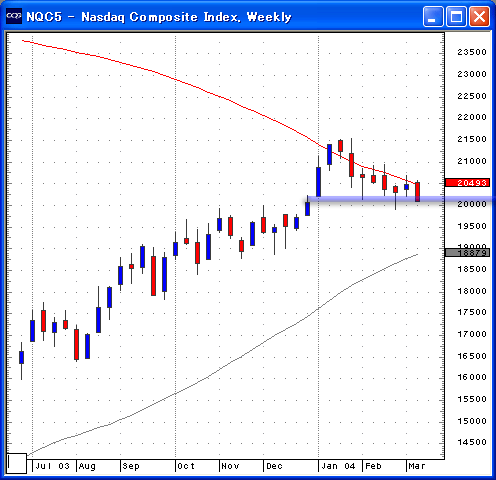Select the 'Mar' time axis label
This screenshot has width=496, height=480.
point(417,466)
